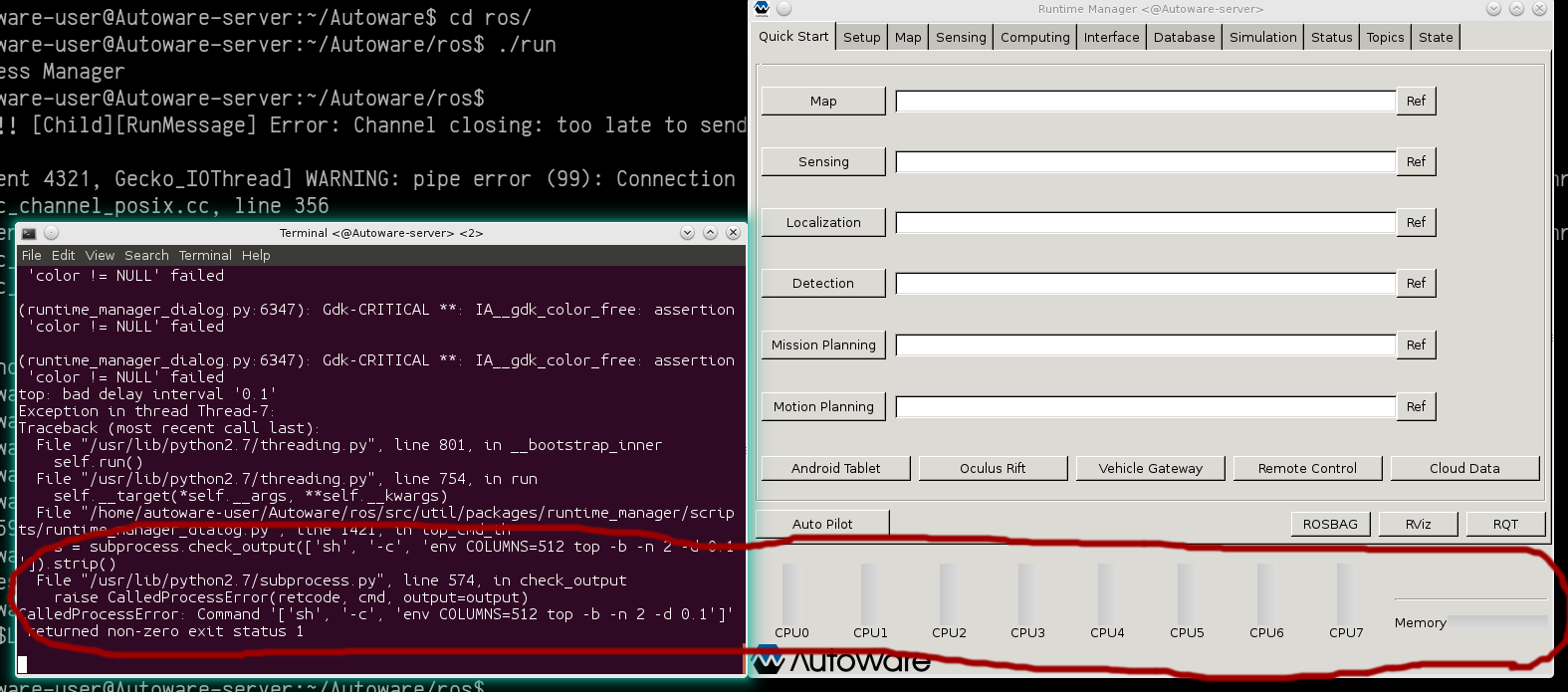Click the Autoware icon in Runtime Manager titlebar
The image size is (1568, 692).
click(762, 9)
